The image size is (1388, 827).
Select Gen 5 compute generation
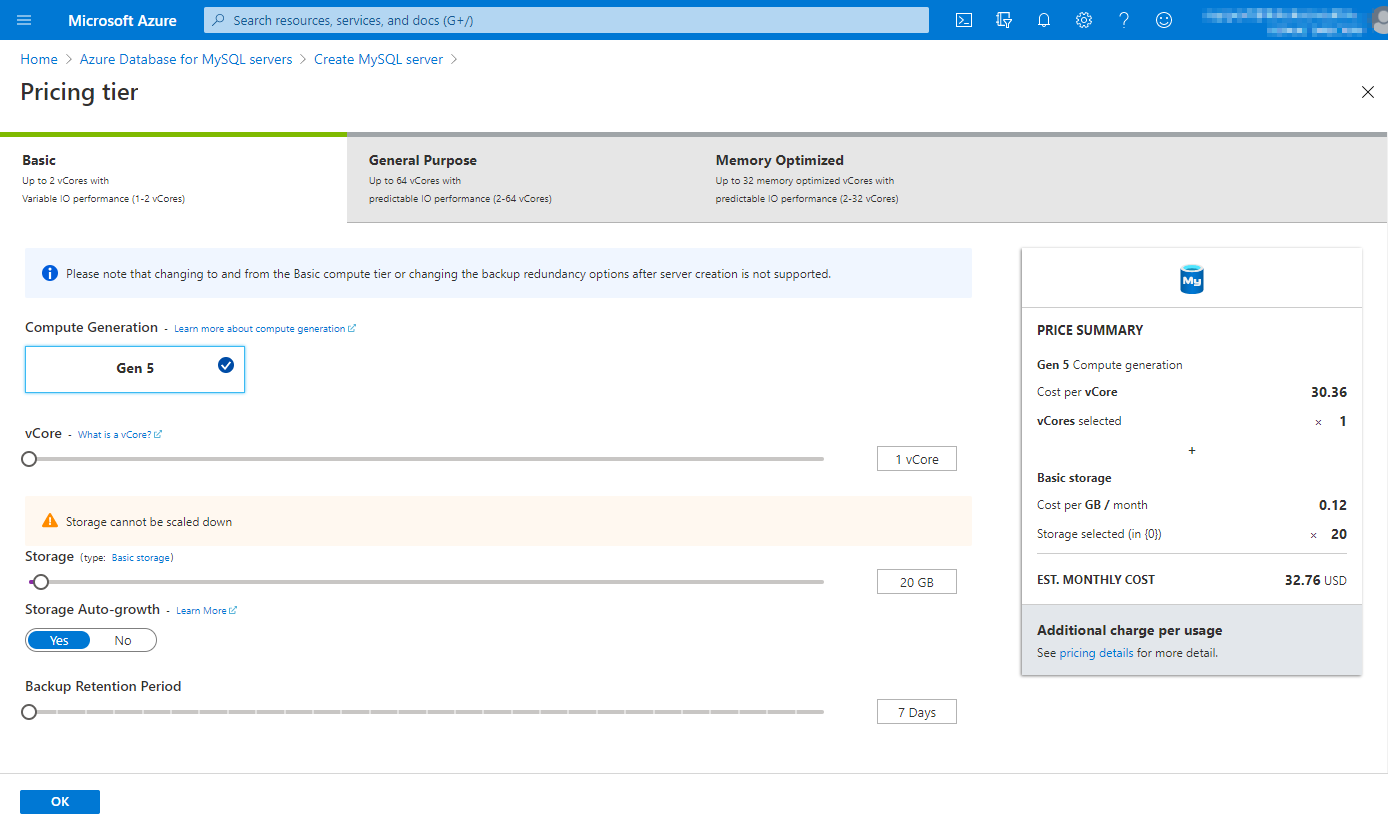click(135, 369)
